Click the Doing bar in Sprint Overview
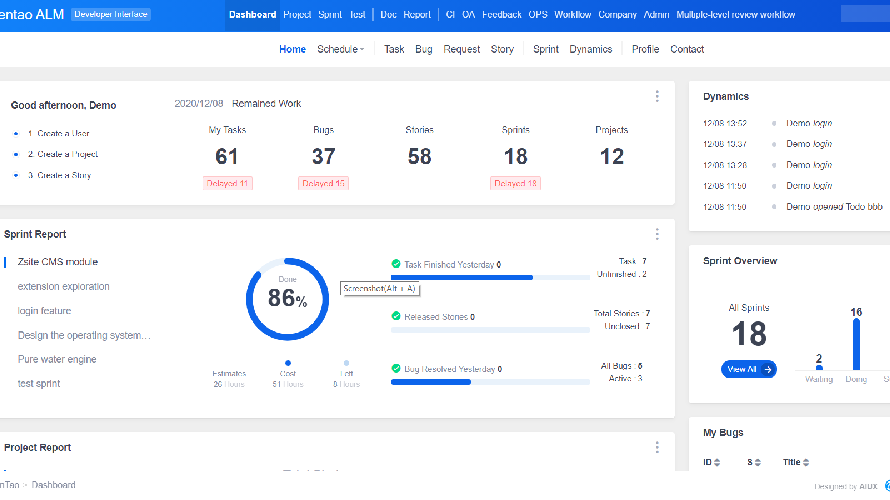 856,345
